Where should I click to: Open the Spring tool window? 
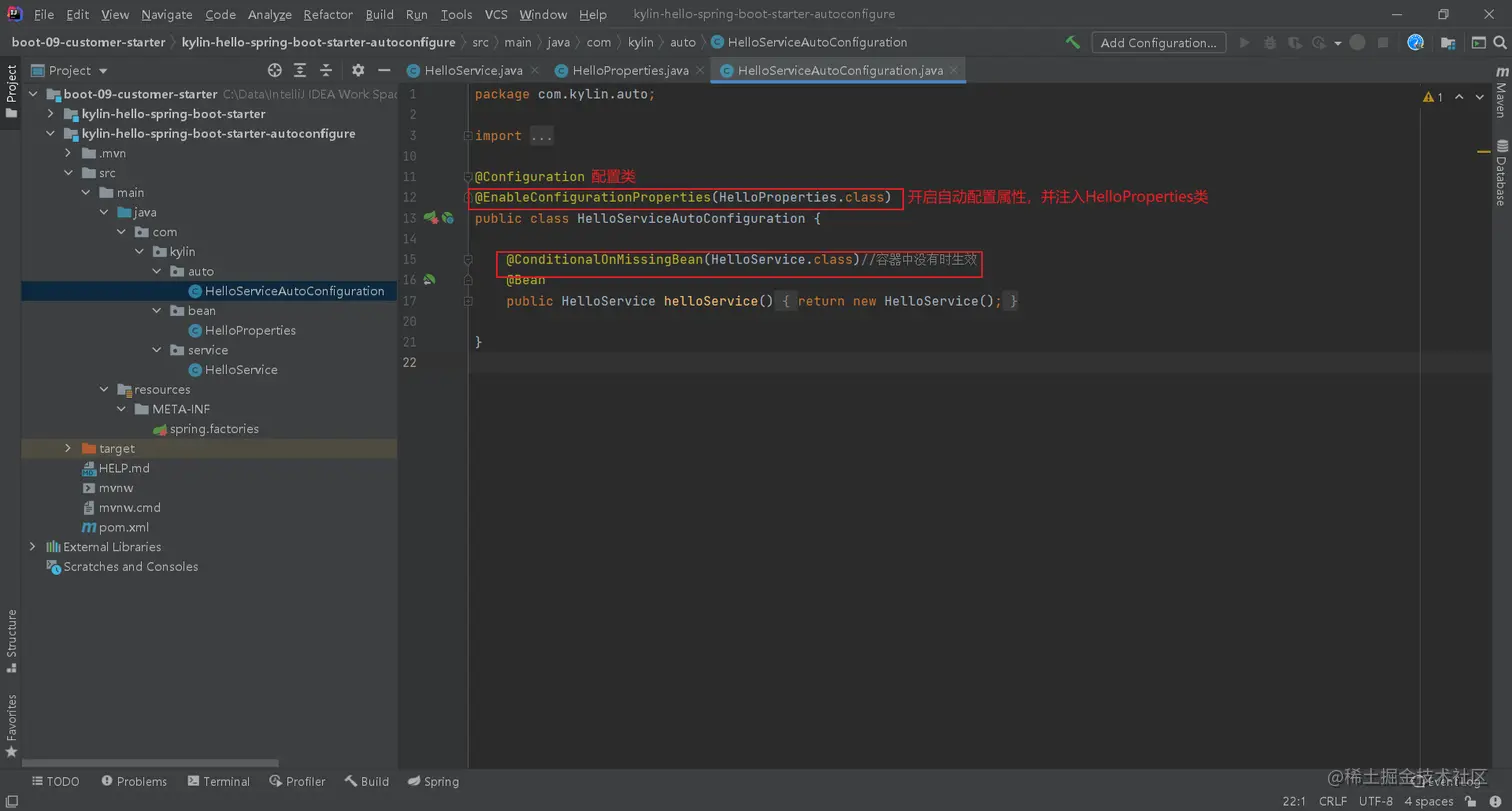pos(434,781)
